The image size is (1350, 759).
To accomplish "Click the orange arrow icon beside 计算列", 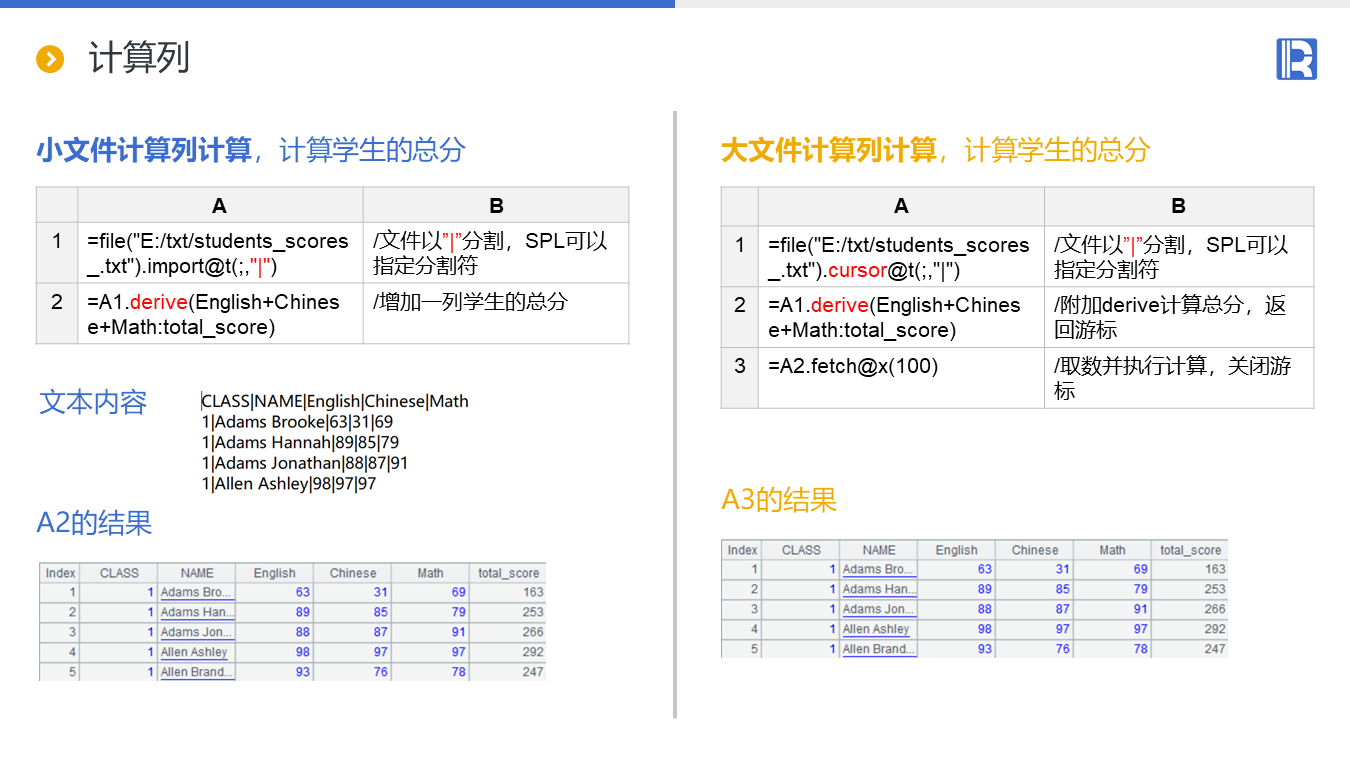I will pos(50,59).
